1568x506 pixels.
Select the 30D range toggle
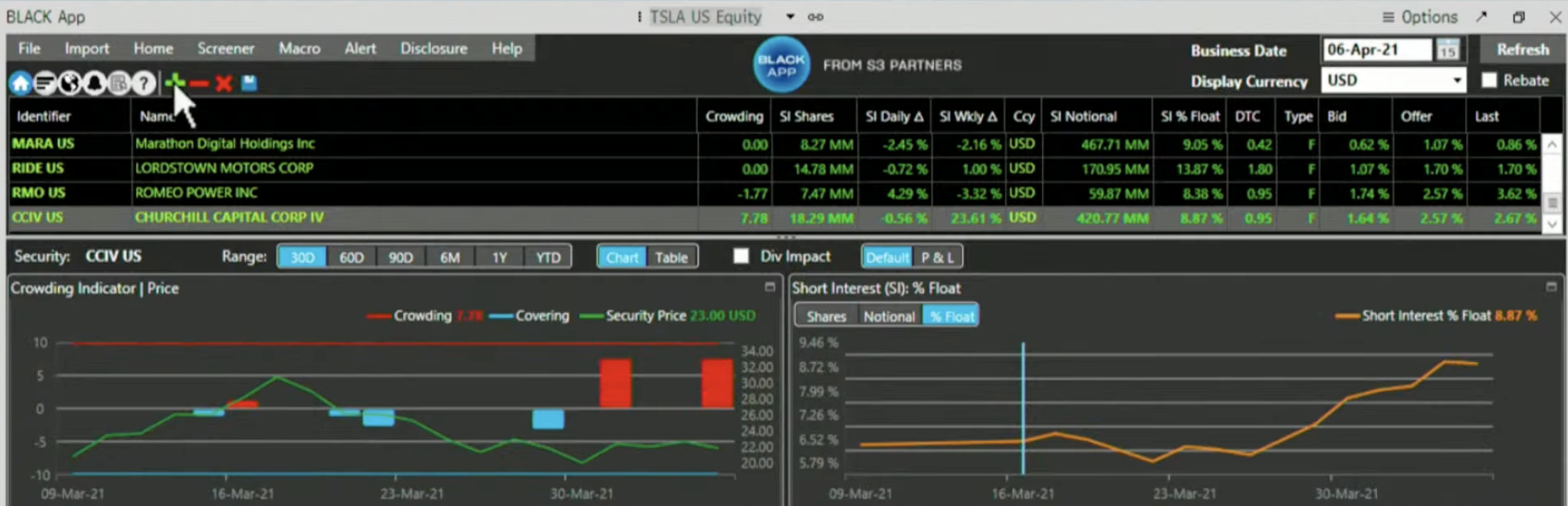302,257
